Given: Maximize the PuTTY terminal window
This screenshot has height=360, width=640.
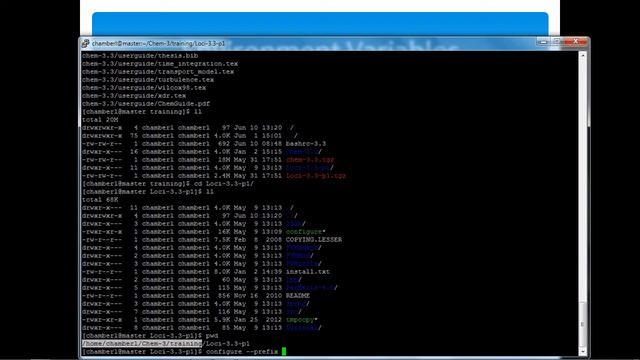Looking at the screenshot, I should (556, 42).
